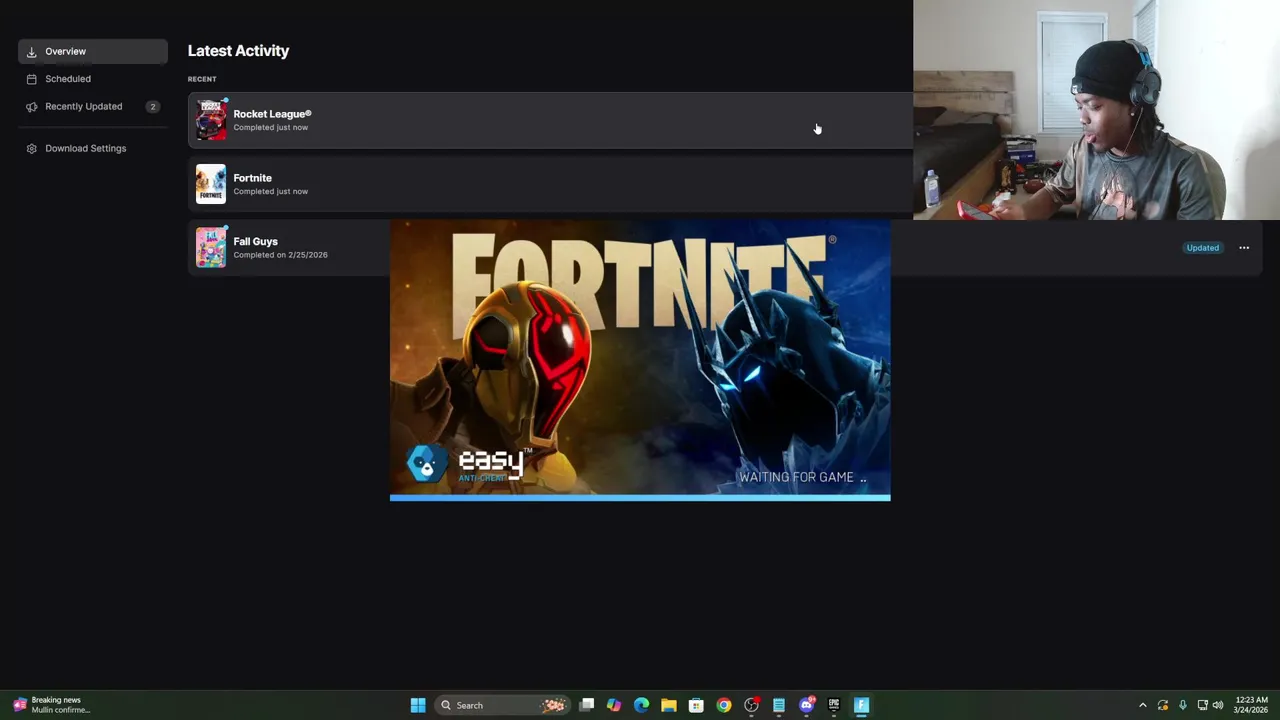1280x720 pixels.
Task: Open Discord from the taskbar
Action: coord(807,705)
